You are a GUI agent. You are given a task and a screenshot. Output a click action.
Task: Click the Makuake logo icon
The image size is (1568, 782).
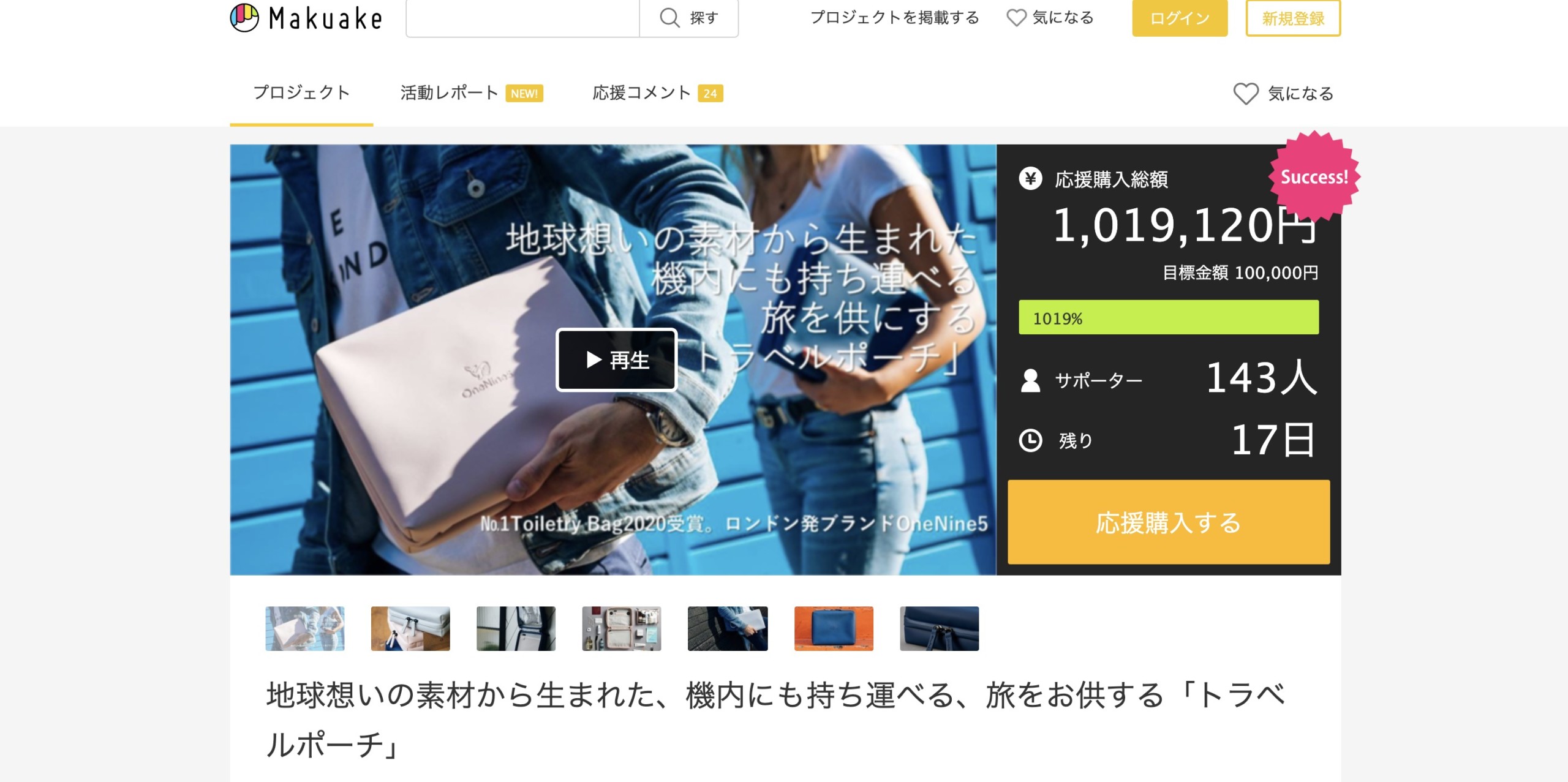[244, 17]
